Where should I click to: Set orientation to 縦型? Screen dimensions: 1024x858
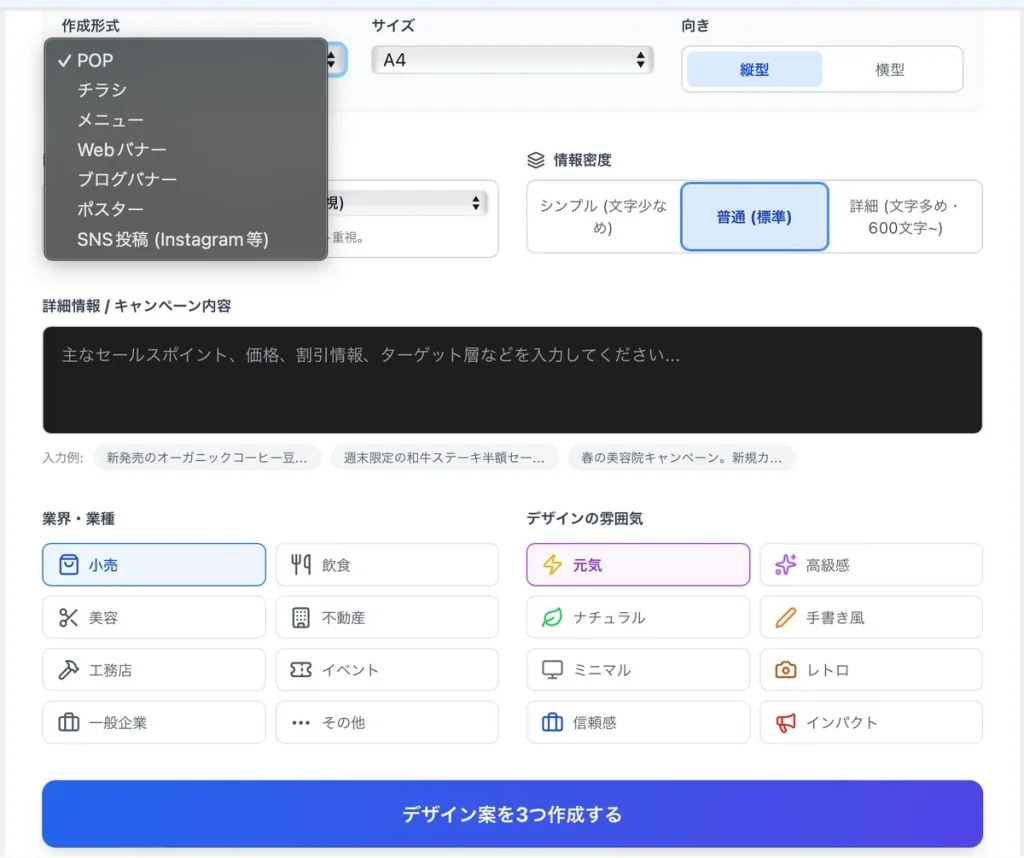pyautogui.click(x=754, y=69)
